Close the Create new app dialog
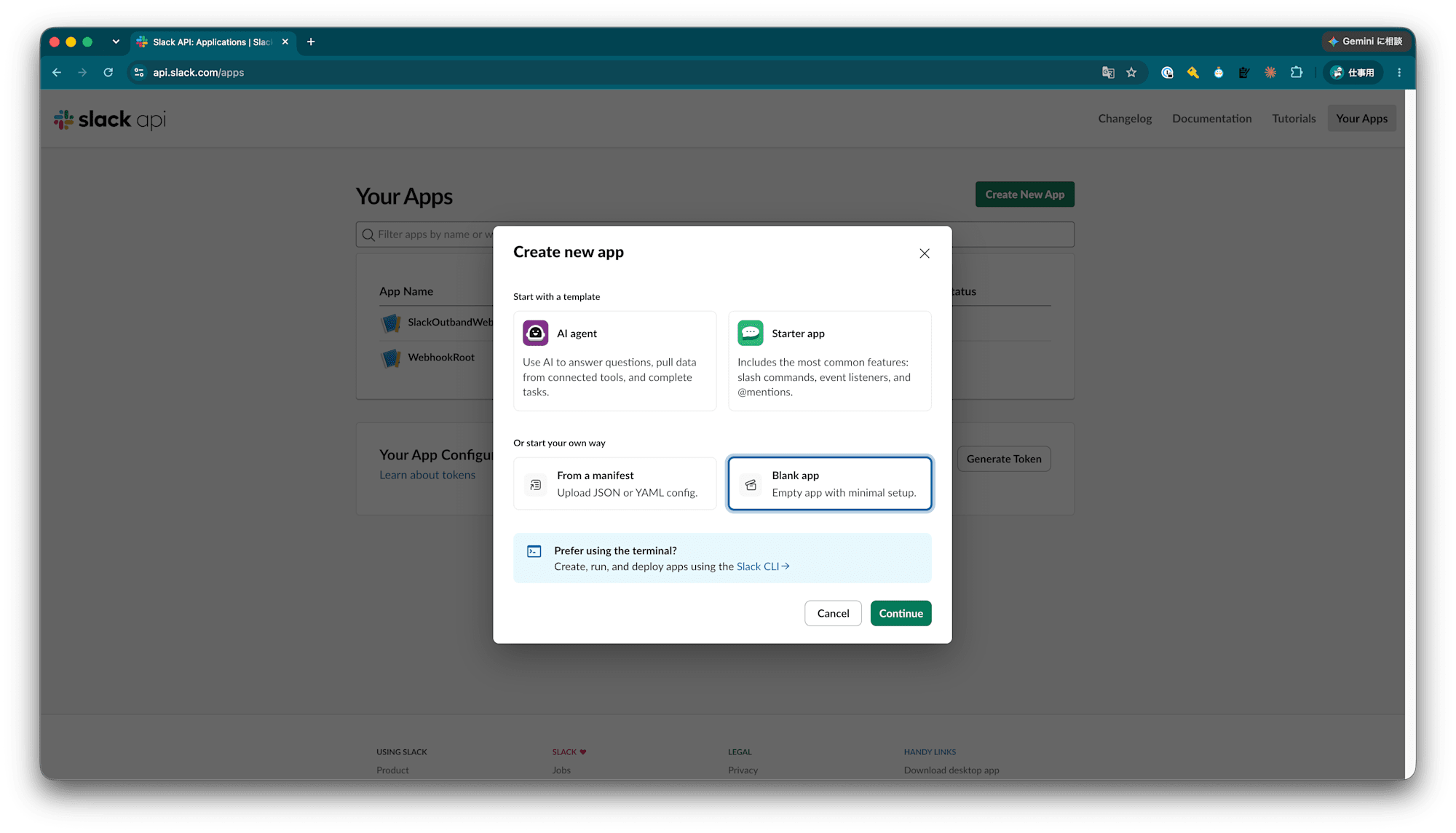This screenshot has width=1456, height=833. click(925, 253)
